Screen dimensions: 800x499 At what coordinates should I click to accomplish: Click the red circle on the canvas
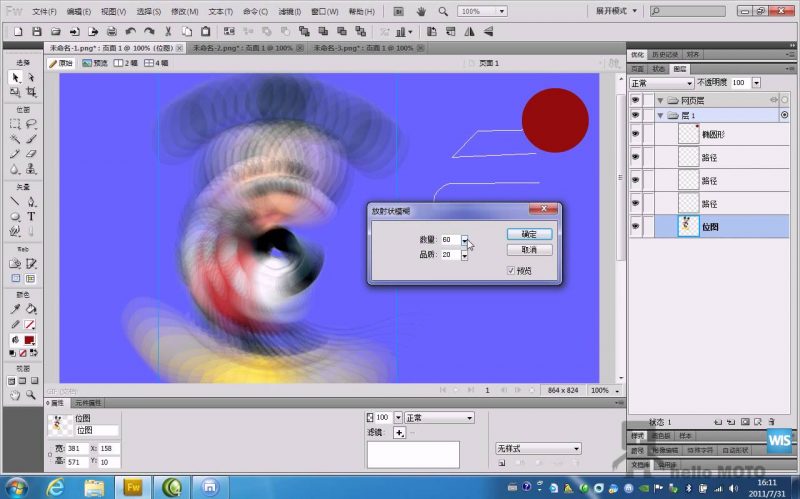555,120
